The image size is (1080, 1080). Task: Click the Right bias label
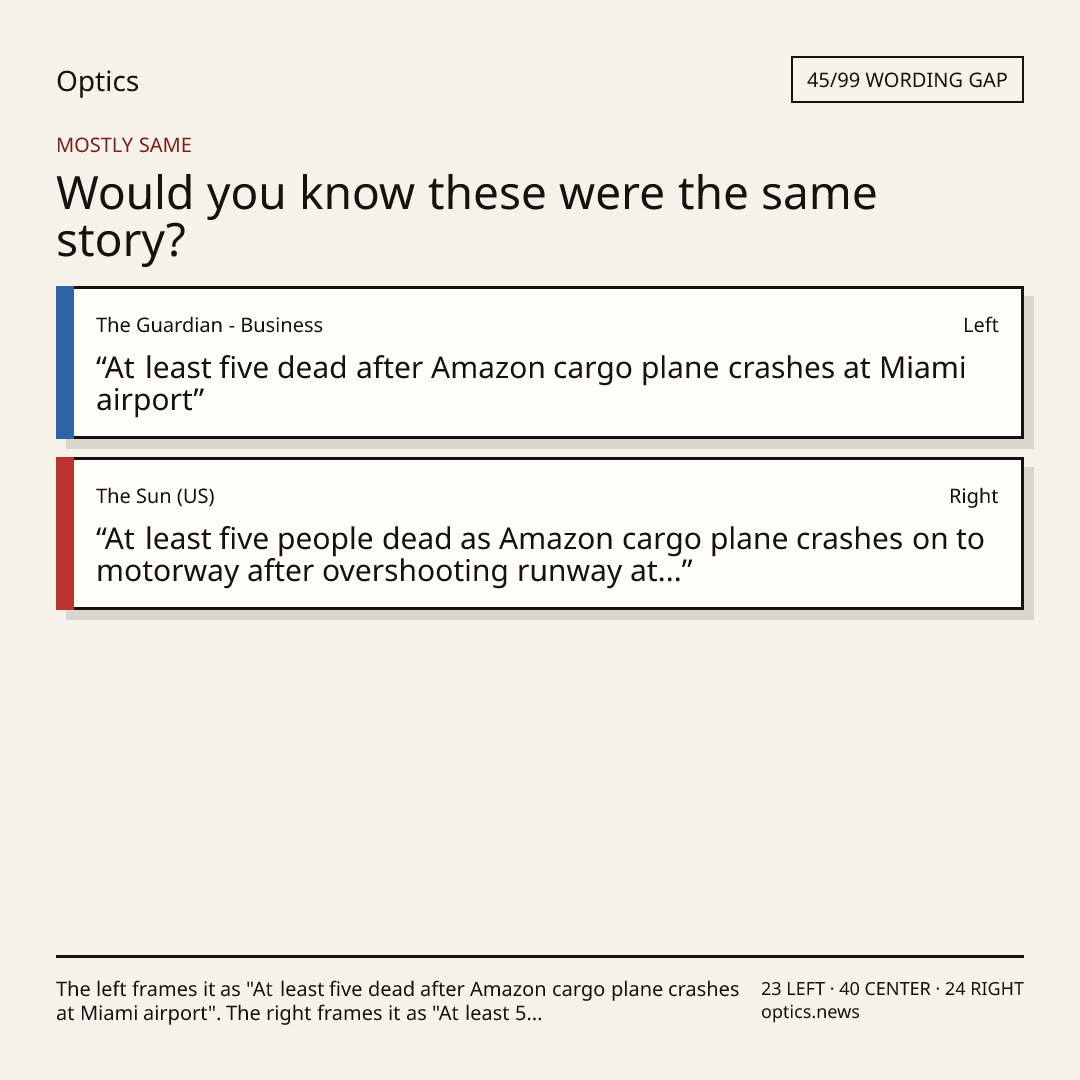(974, 496)
